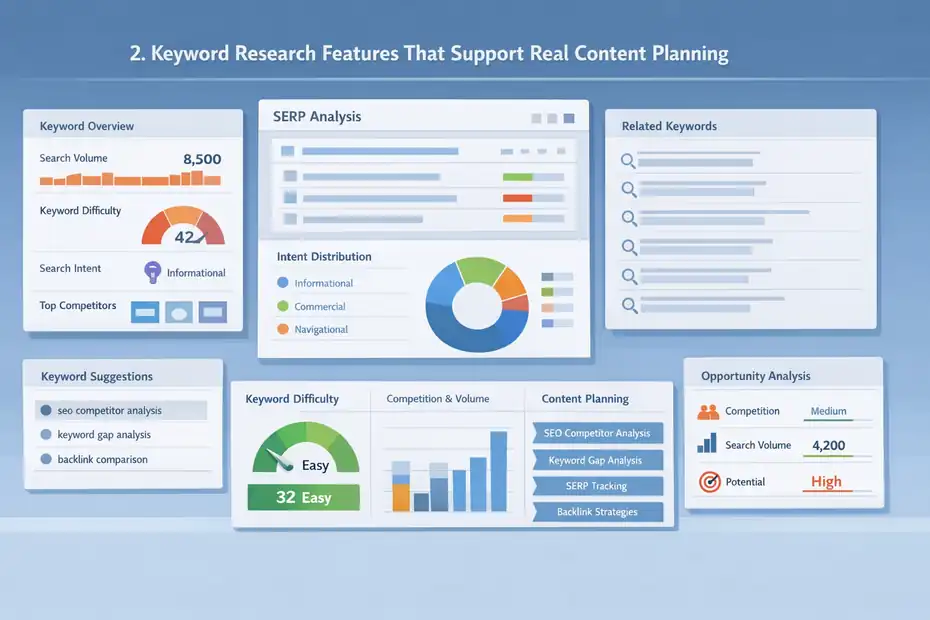Screen dimensions: 930x620
Task: Click the fifth magnifier icon in Related Keywords
Action: (629, 276)
